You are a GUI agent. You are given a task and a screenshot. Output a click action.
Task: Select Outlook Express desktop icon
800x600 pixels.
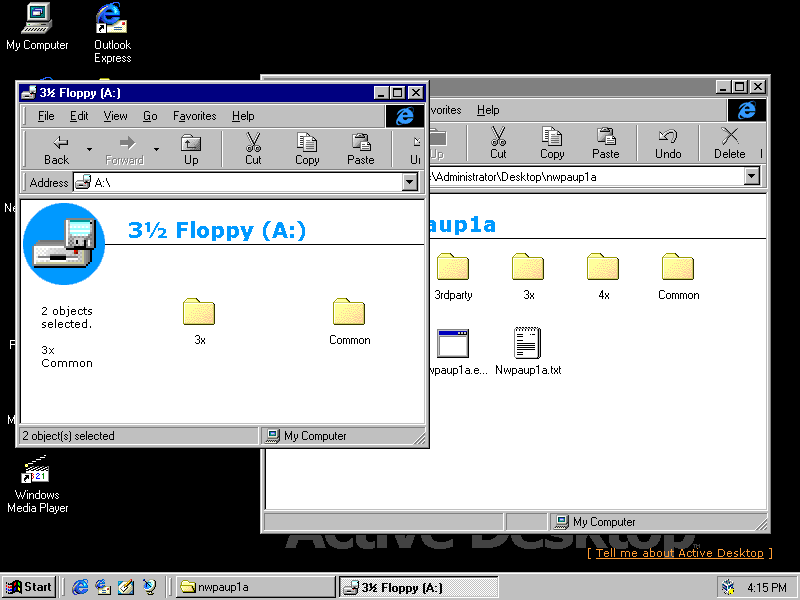112,33
